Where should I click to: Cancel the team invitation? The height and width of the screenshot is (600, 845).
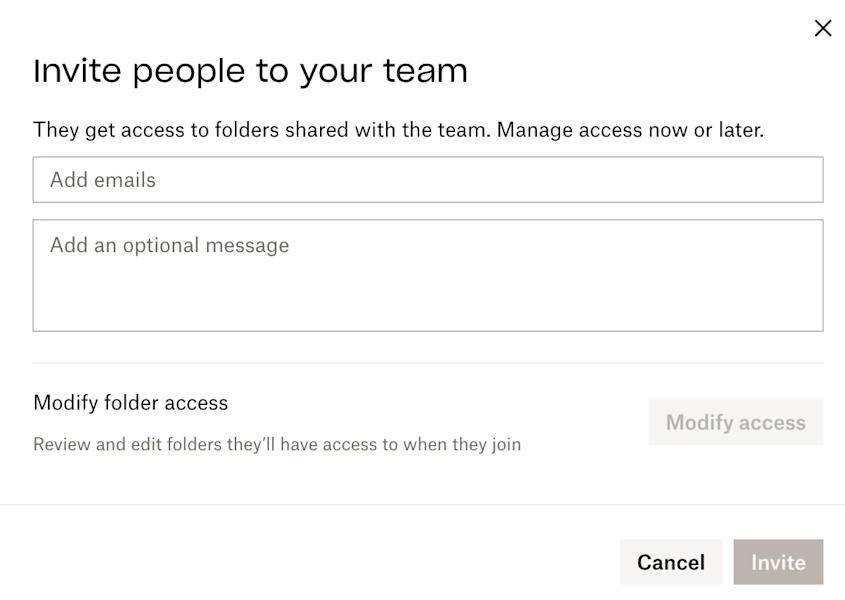coord(671,562)
